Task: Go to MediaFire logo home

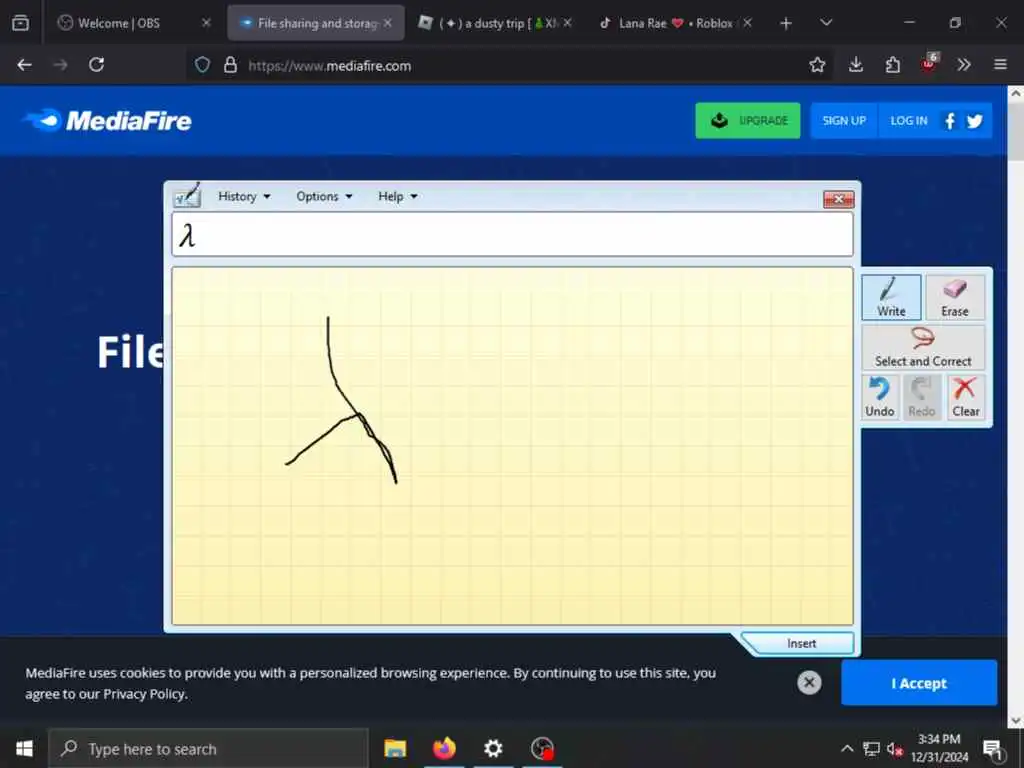Action: (x=108, y=120)
